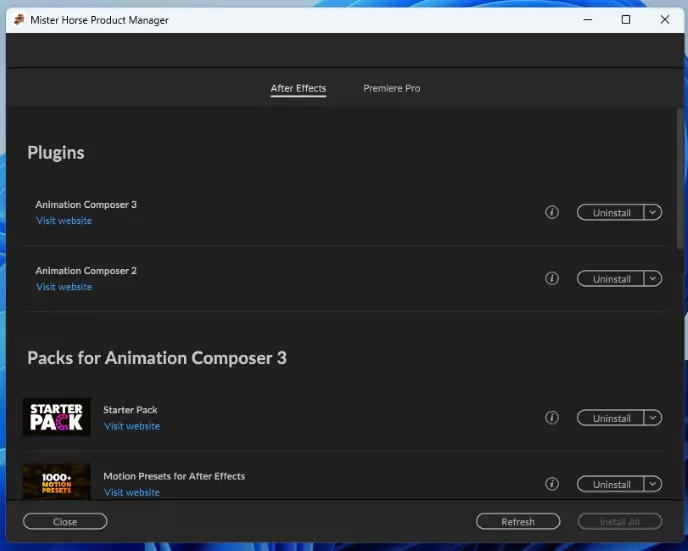Click the Starter Pack thumbnail image
Image resolution: width=688 pixels, height=551 pixels.
pos(57,417)
